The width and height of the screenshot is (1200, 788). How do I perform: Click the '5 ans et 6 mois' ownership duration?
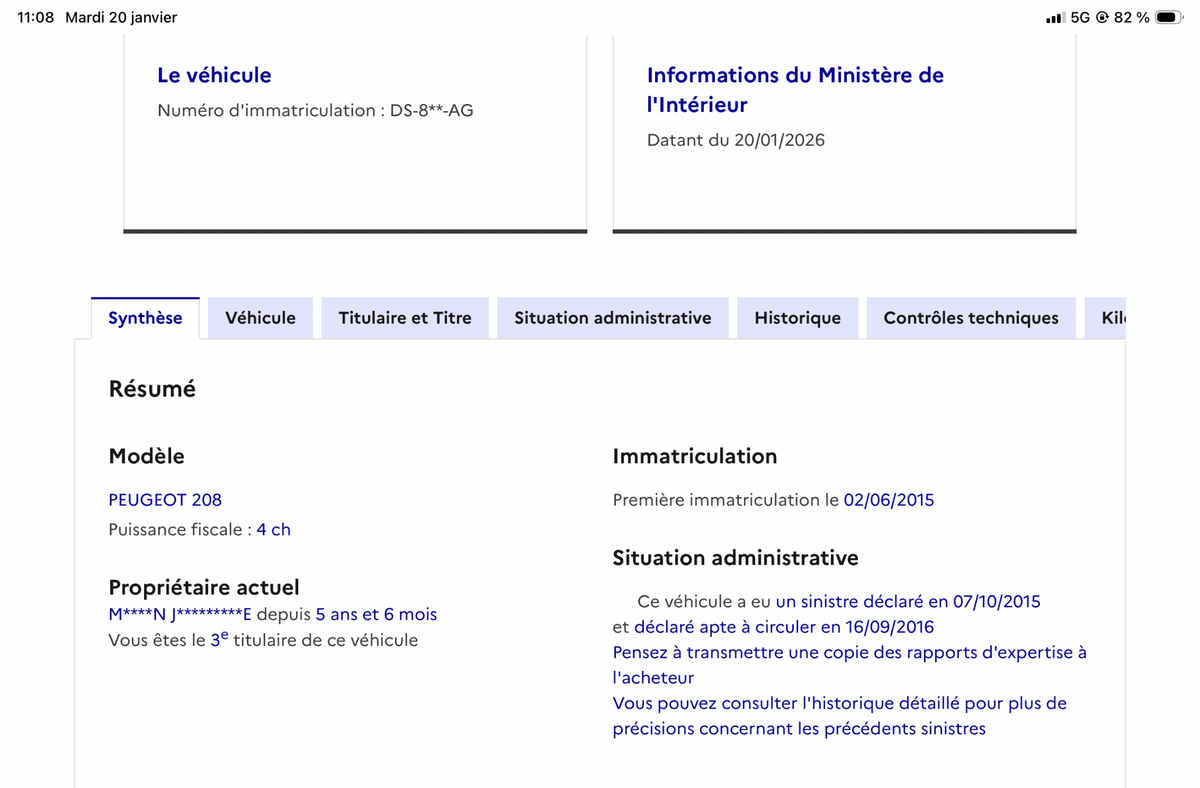pyautogui.click(x=376, y=615)
